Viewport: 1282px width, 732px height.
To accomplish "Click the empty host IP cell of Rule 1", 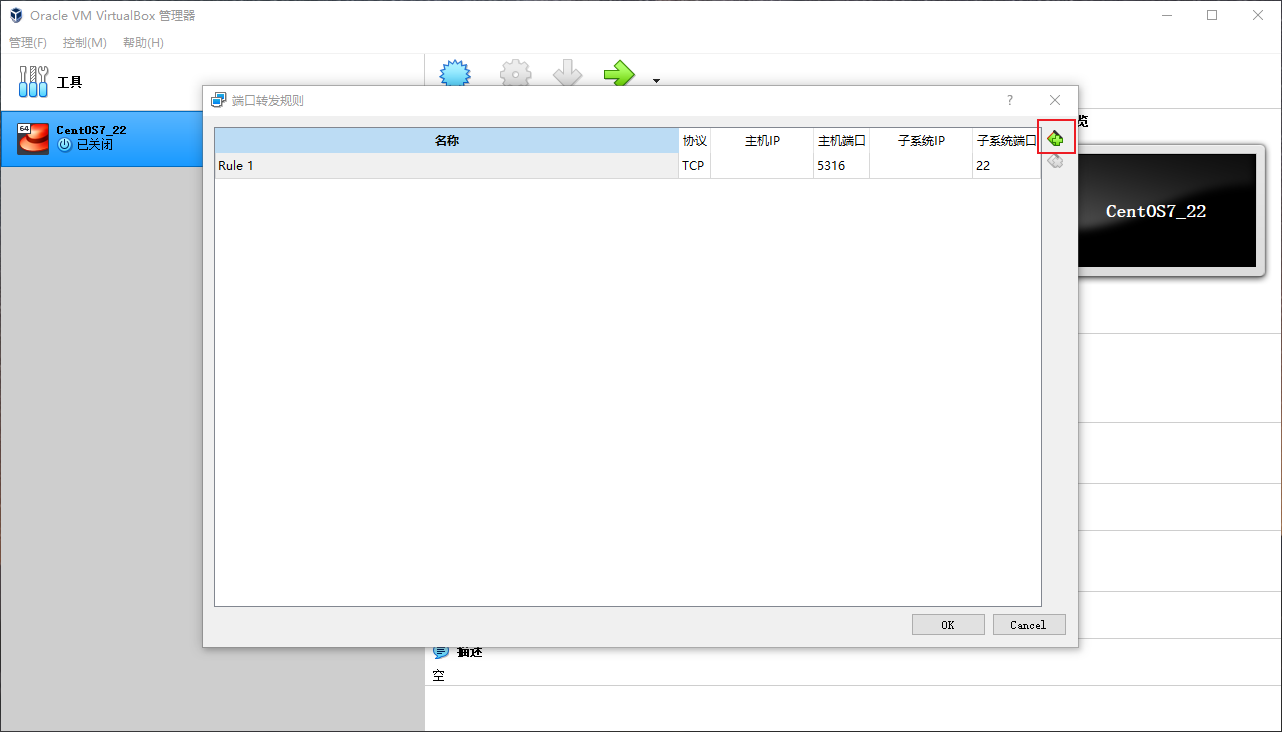I will [x=762, y=166].
